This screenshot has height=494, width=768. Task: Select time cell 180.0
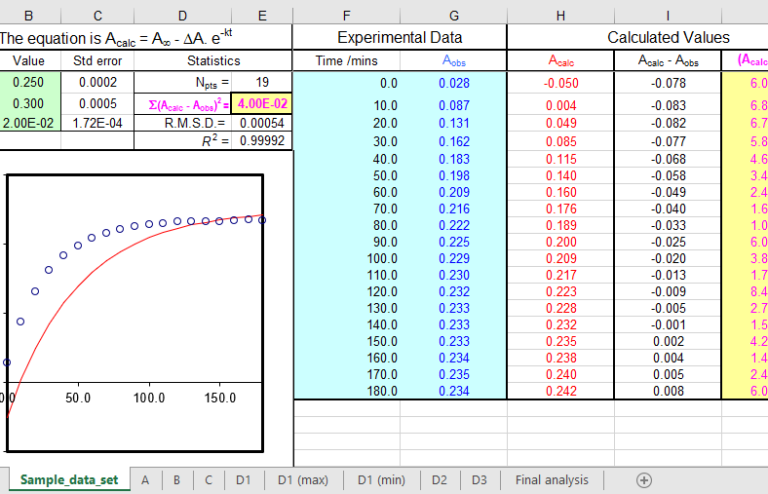point(346,391)
